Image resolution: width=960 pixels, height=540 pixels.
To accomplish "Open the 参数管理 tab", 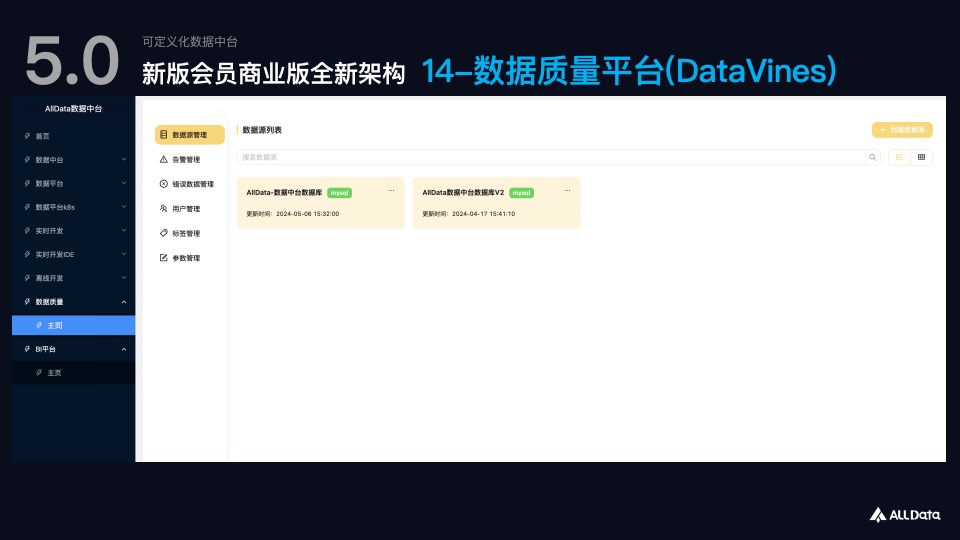I will point(190,258).
